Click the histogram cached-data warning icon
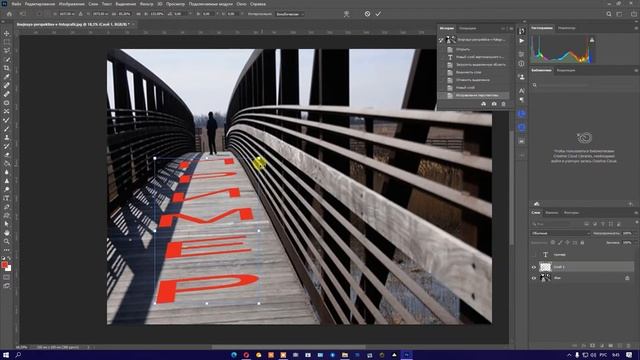Screen dimensions: 640x360 [x=592, y=40]
